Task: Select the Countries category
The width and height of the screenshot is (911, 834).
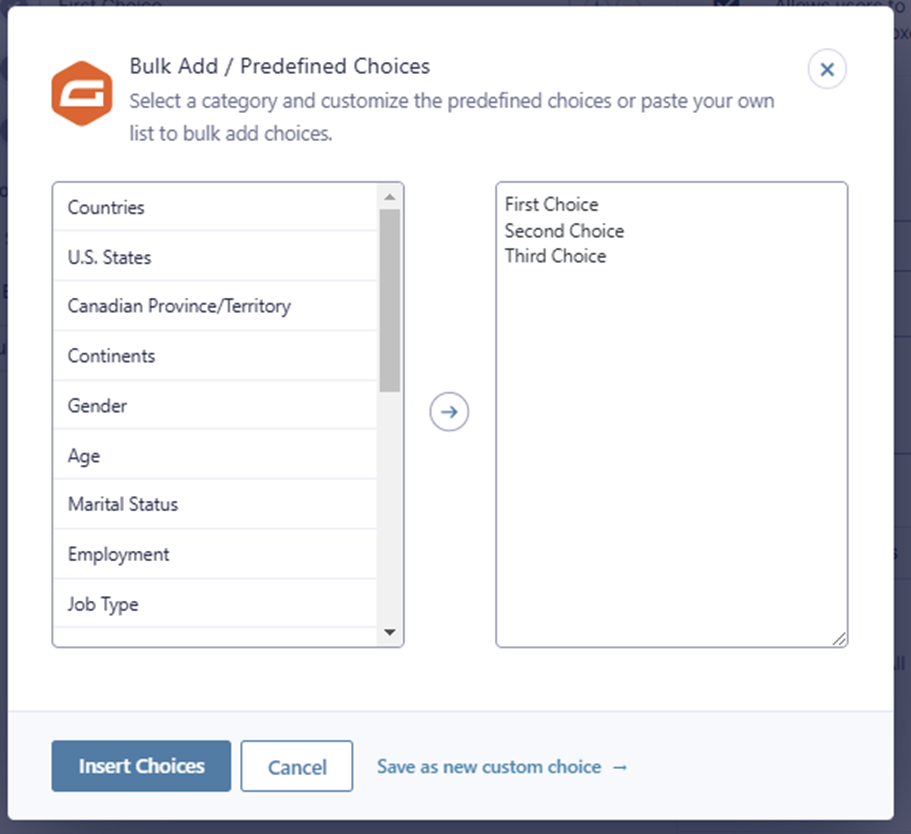Action: [x=106, y=208]
